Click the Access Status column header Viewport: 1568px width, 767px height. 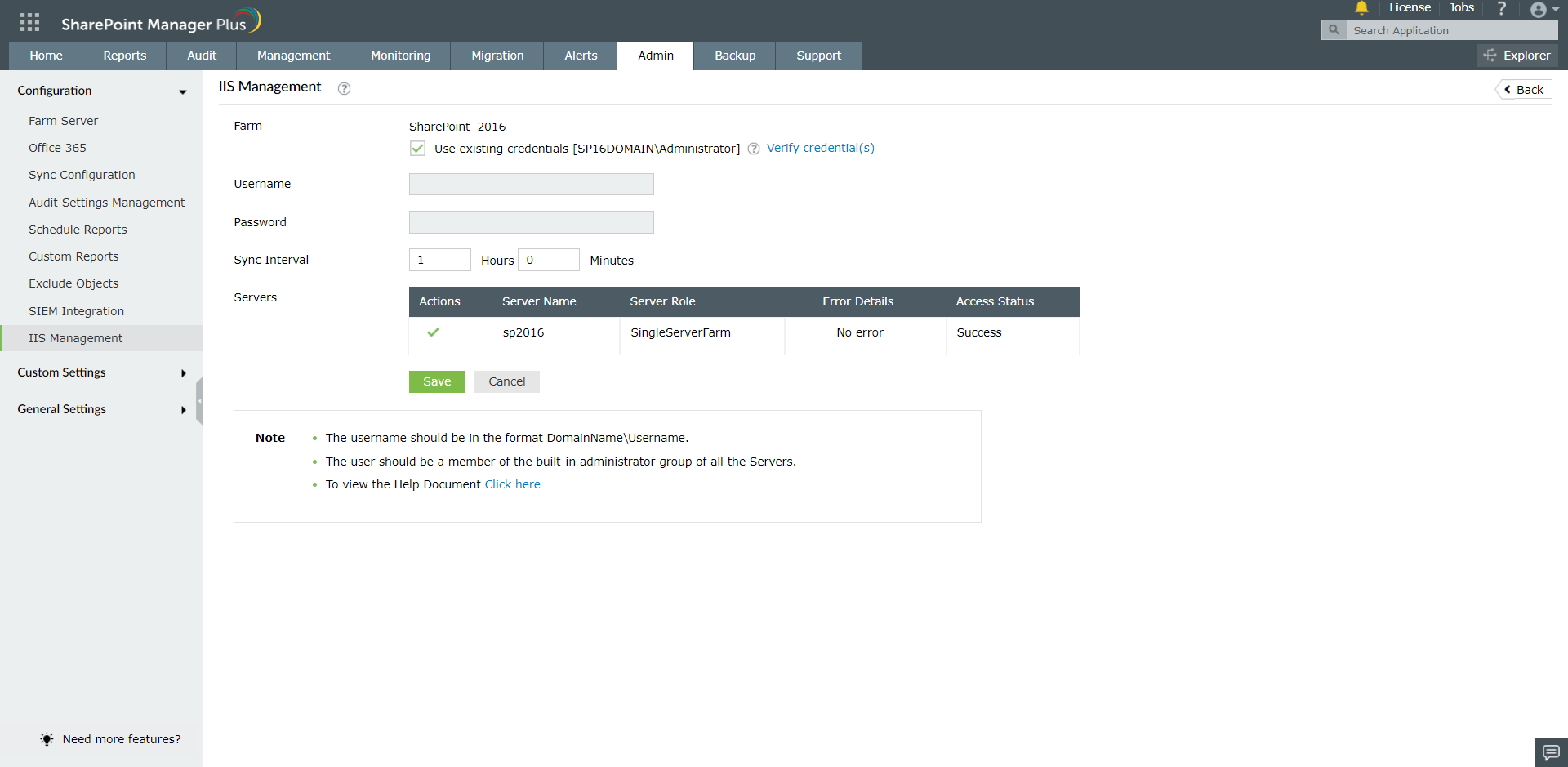pos(995,301)
